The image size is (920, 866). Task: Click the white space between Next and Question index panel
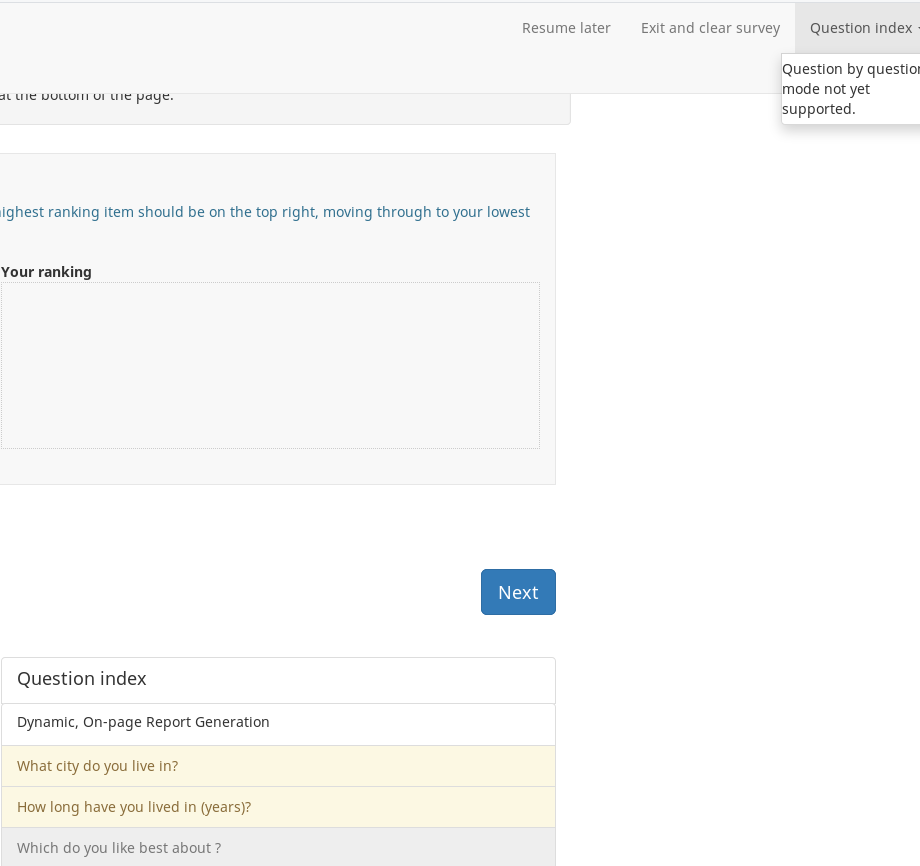(x=278, y=636)
